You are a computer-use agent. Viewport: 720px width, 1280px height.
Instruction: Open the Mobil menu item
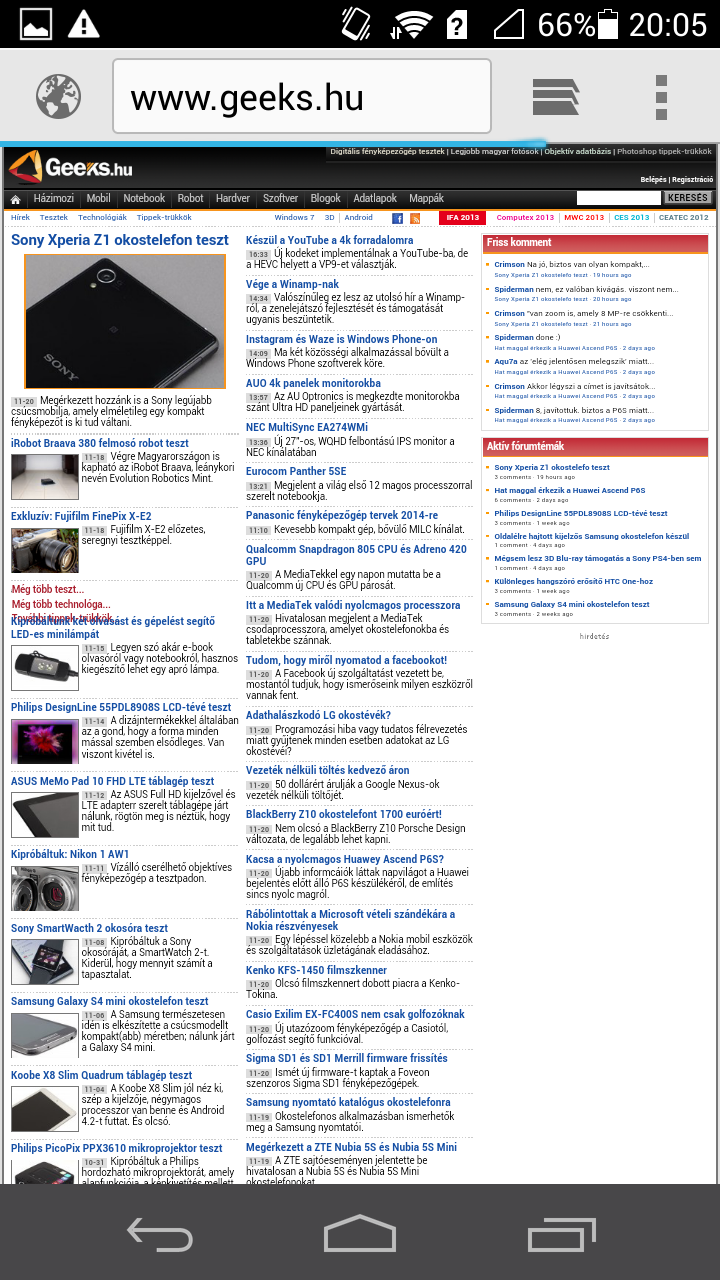coord(98,199)
